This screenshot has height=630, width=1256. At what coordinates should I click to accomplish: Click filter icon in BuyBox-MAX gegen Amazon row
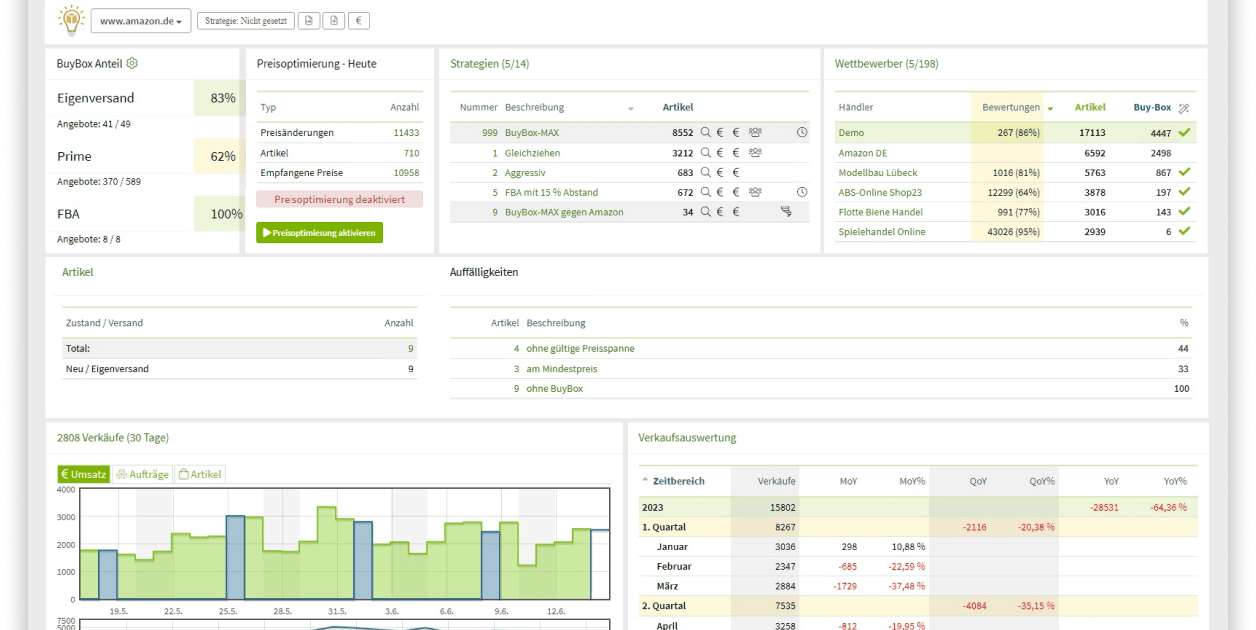coord(787,212)
